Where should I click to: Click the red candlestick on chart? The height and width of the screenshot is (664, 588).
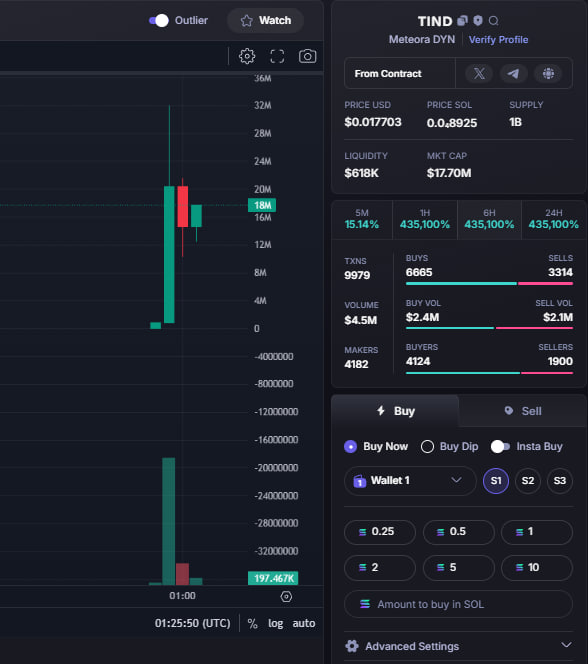pos(182,206)
